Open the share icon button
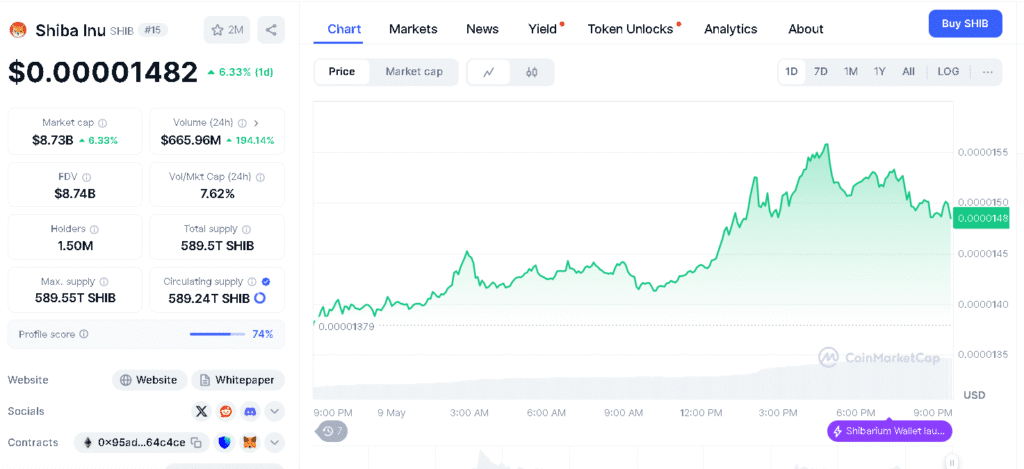1024x469 pixels. (x=271, y=30)
